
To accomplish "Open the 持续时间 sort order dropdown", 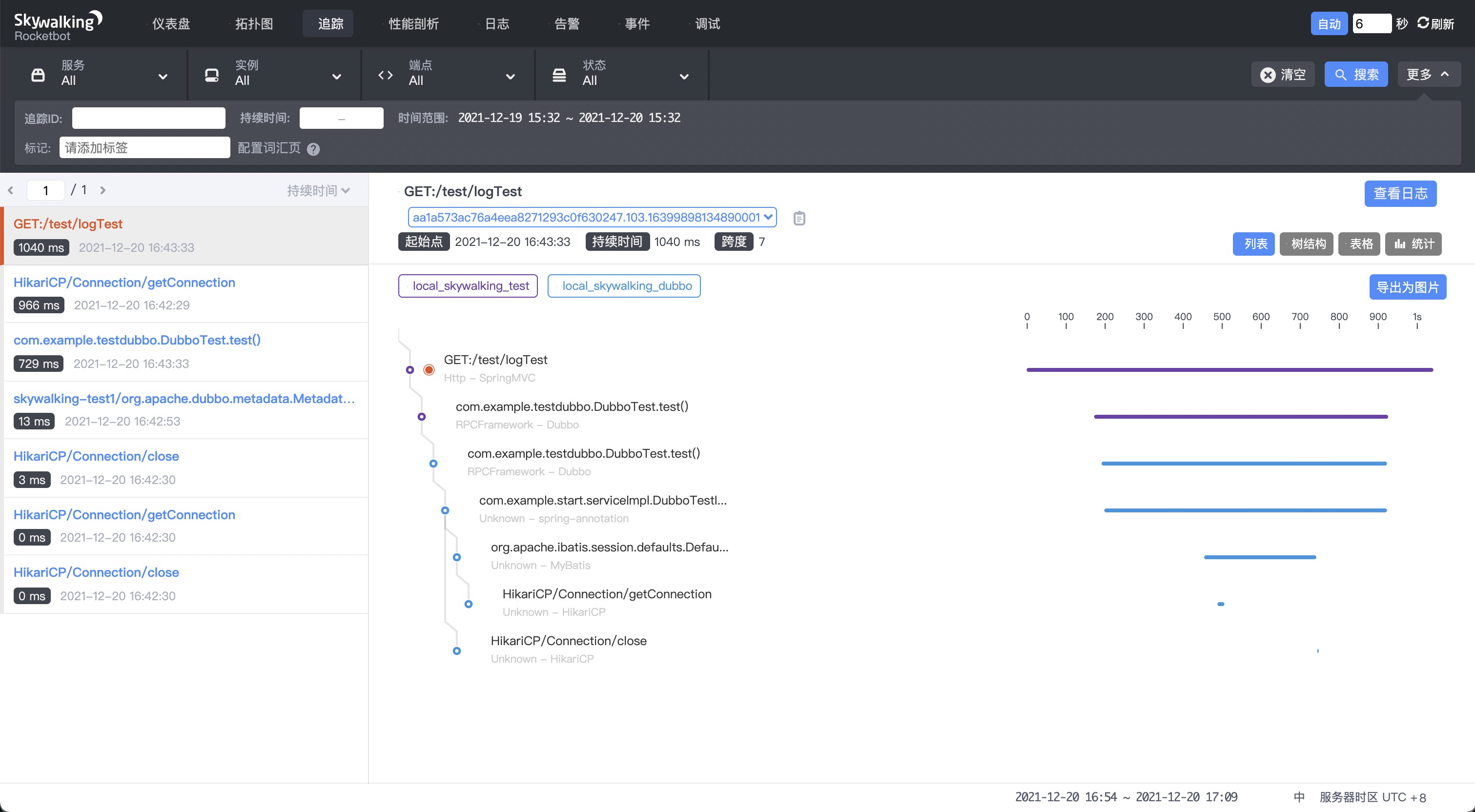I will pyautogui.click(x=318, y=191).
